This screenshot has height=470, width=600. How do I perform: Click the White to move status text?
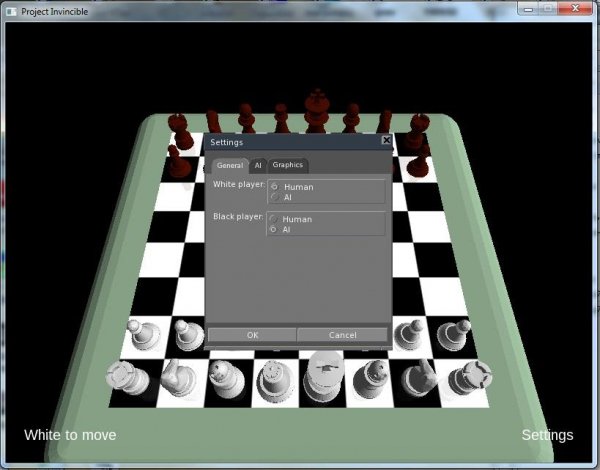pyautogui.click(x=70, y=435)
